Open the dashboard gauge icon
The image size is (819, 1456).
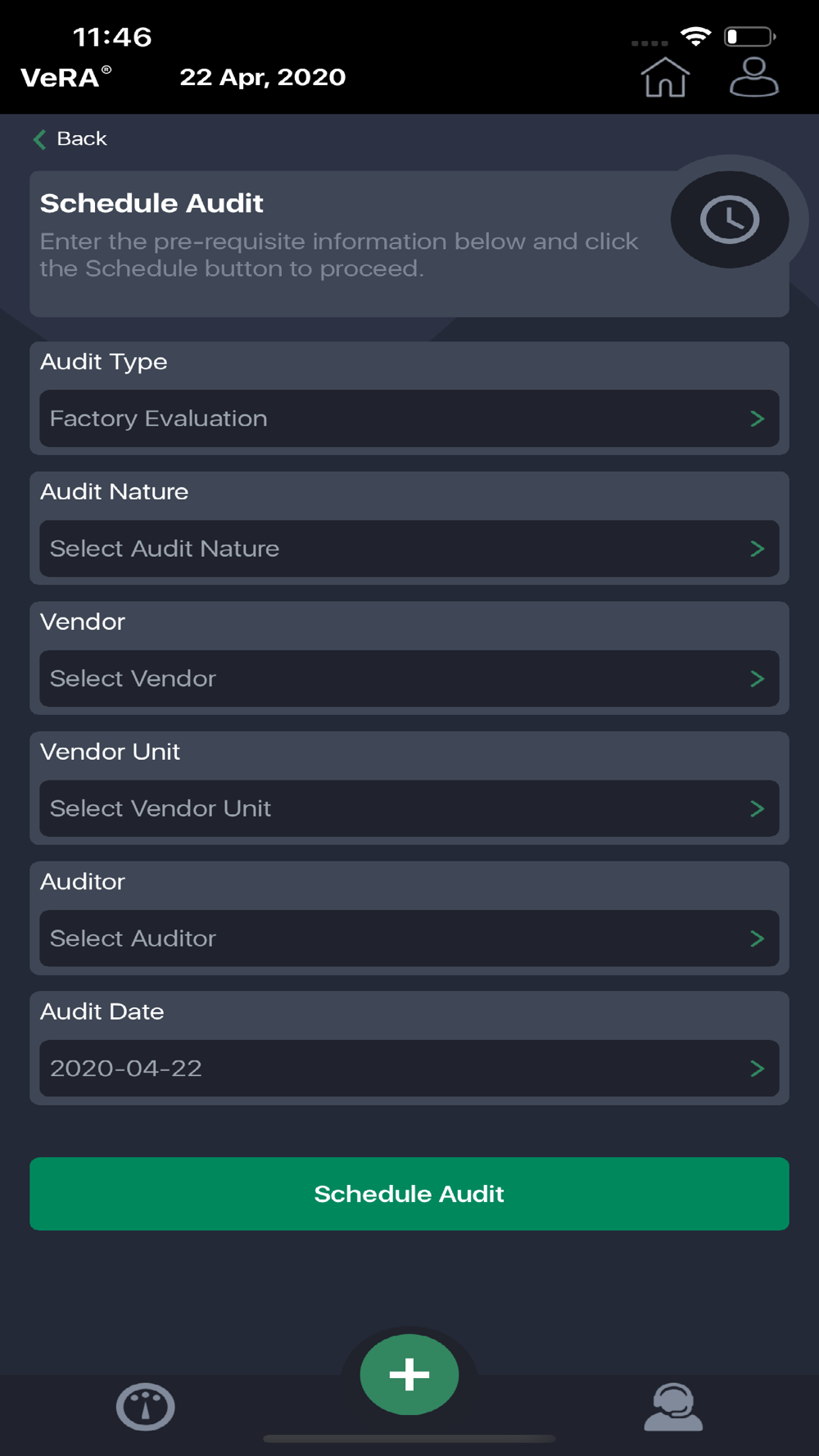tap(146, 1407)
